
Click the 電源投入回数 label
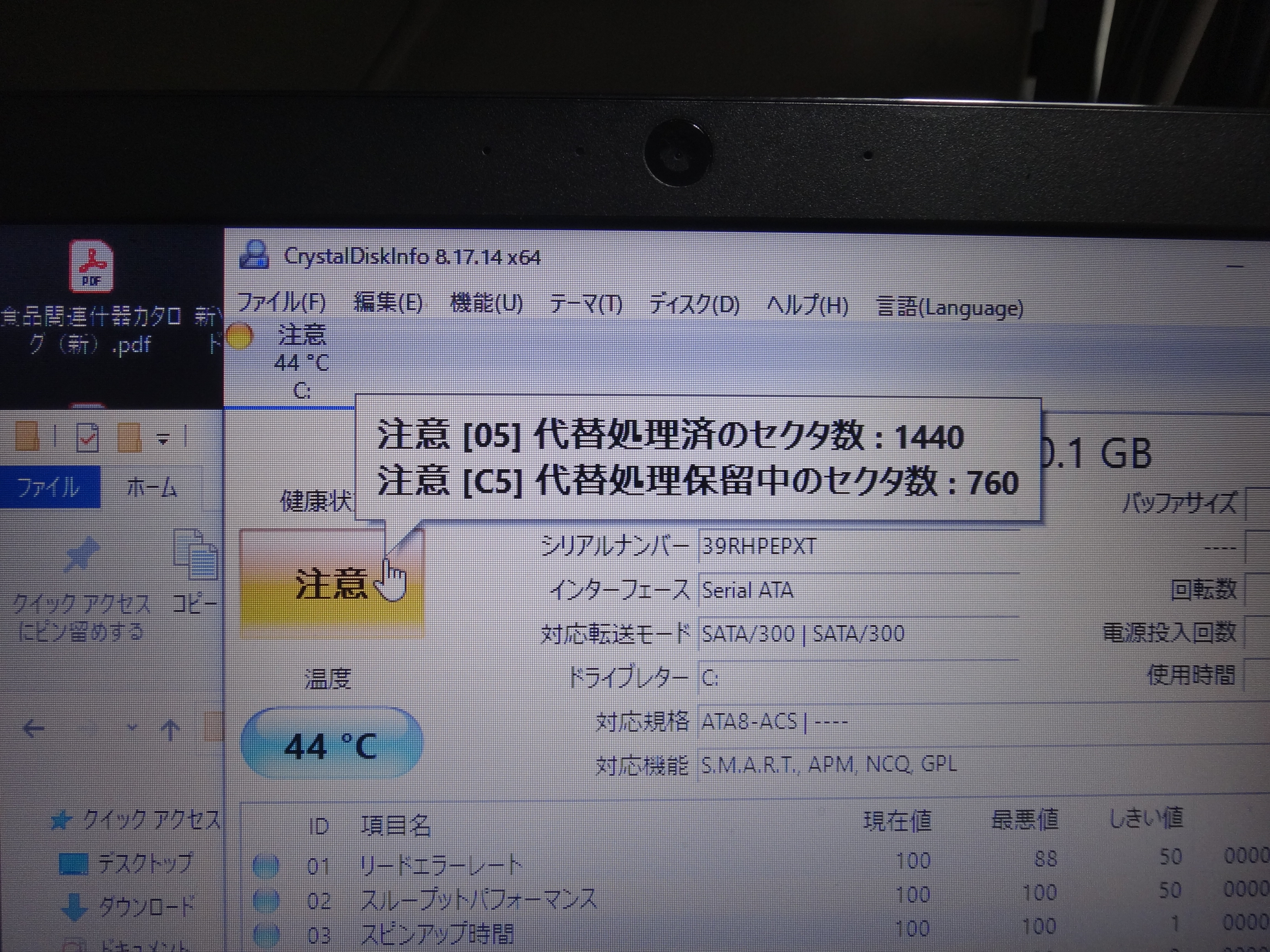pyautogui.click(x=1169, y=632)
